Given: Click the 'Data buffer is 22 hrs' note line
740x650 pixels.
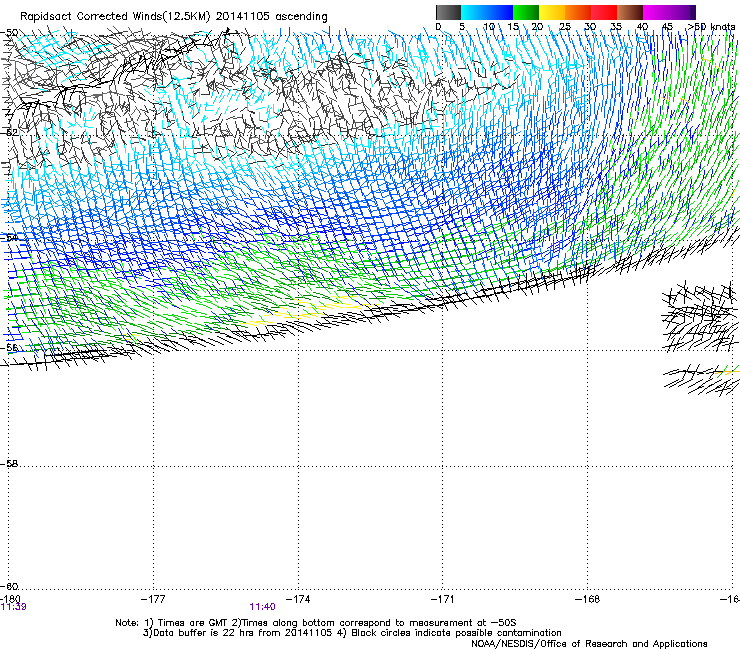Looking at the screenshot, I should [352, 633].
